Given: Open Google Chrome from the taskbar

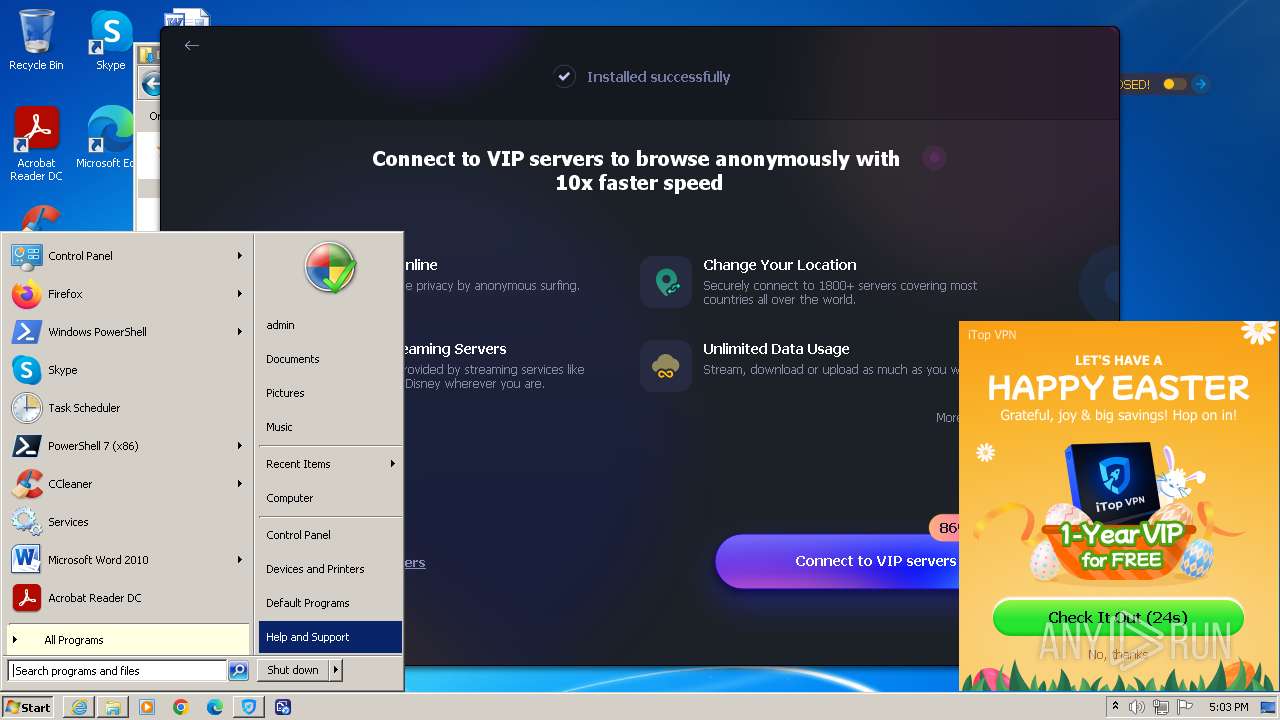Looking at the screenshot, I should tap(181, 707).
